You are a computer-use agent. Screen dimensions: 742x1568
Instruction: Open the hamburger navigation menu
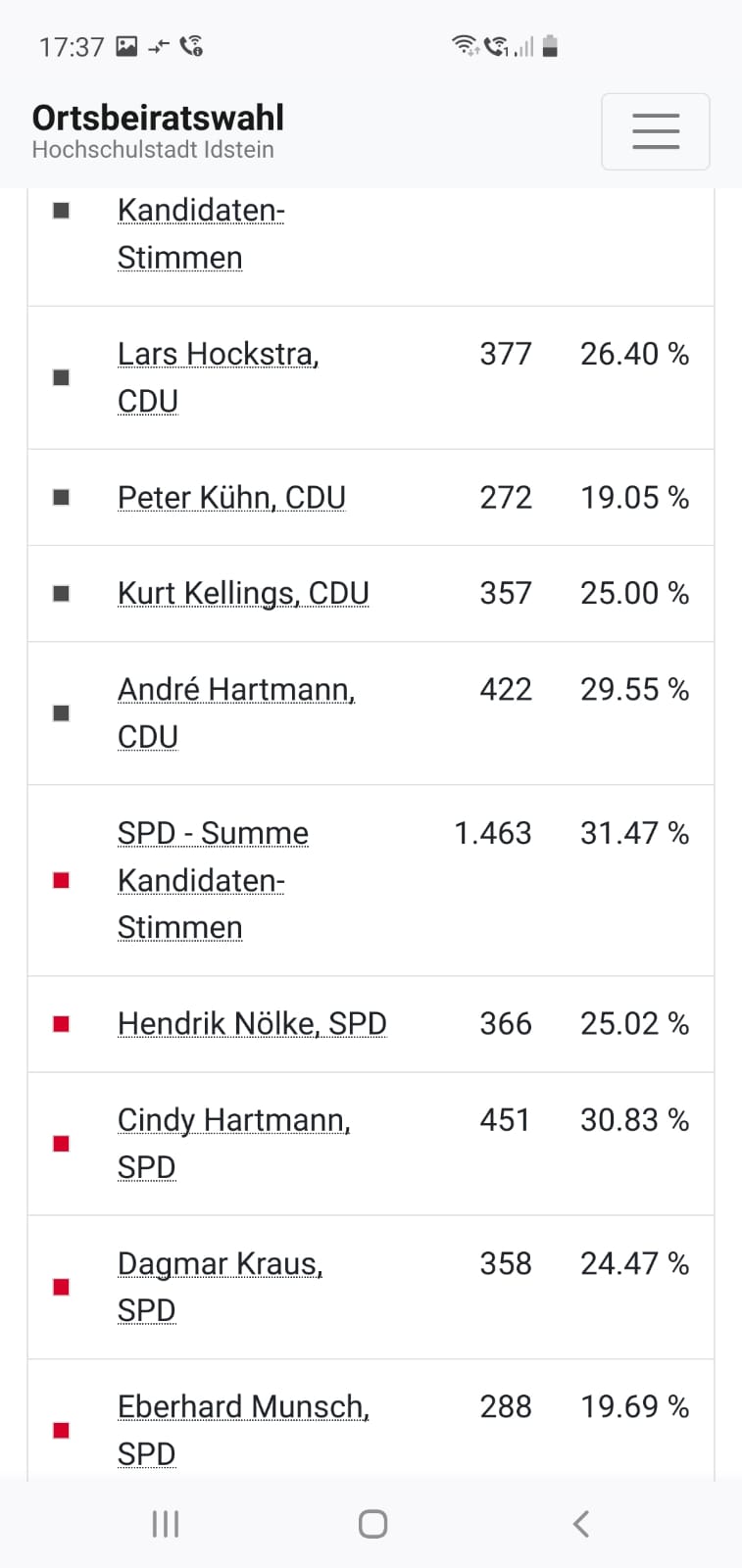[655, 131]
